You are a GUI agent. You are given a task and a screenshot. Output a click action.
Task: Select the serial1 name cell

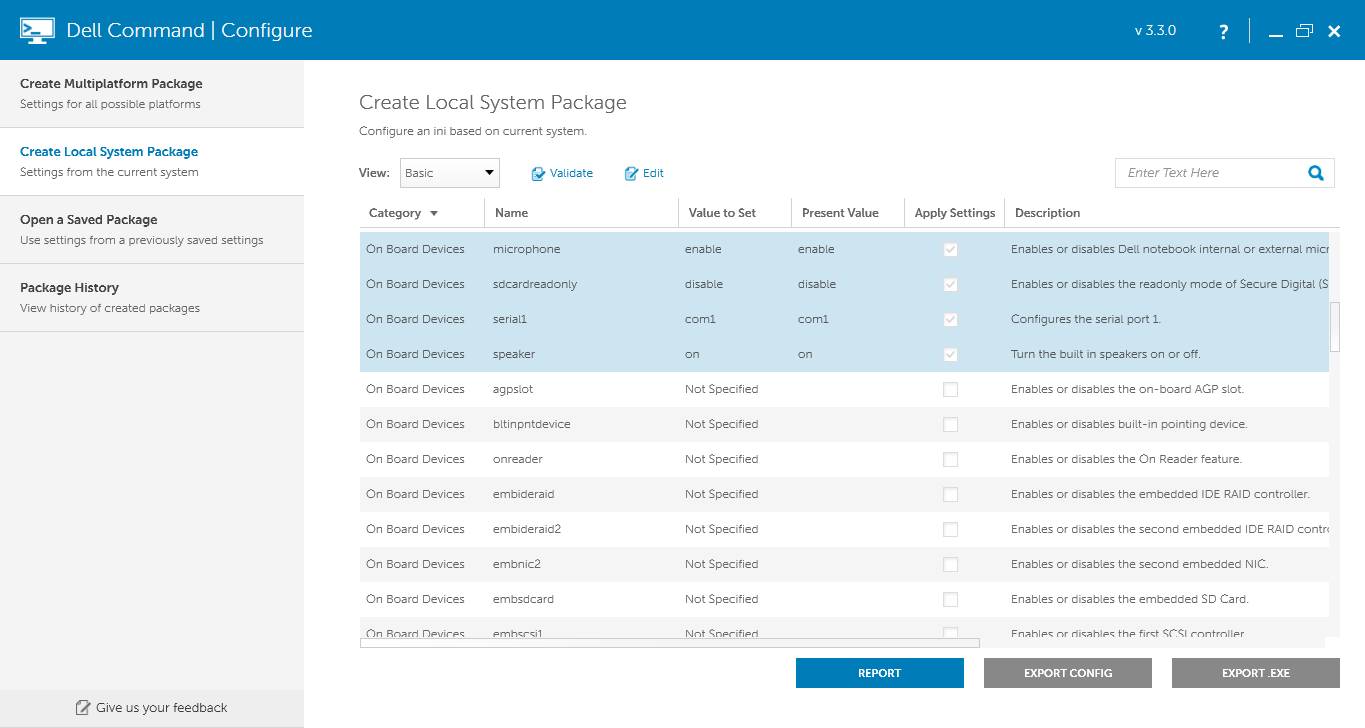point(510,320)
